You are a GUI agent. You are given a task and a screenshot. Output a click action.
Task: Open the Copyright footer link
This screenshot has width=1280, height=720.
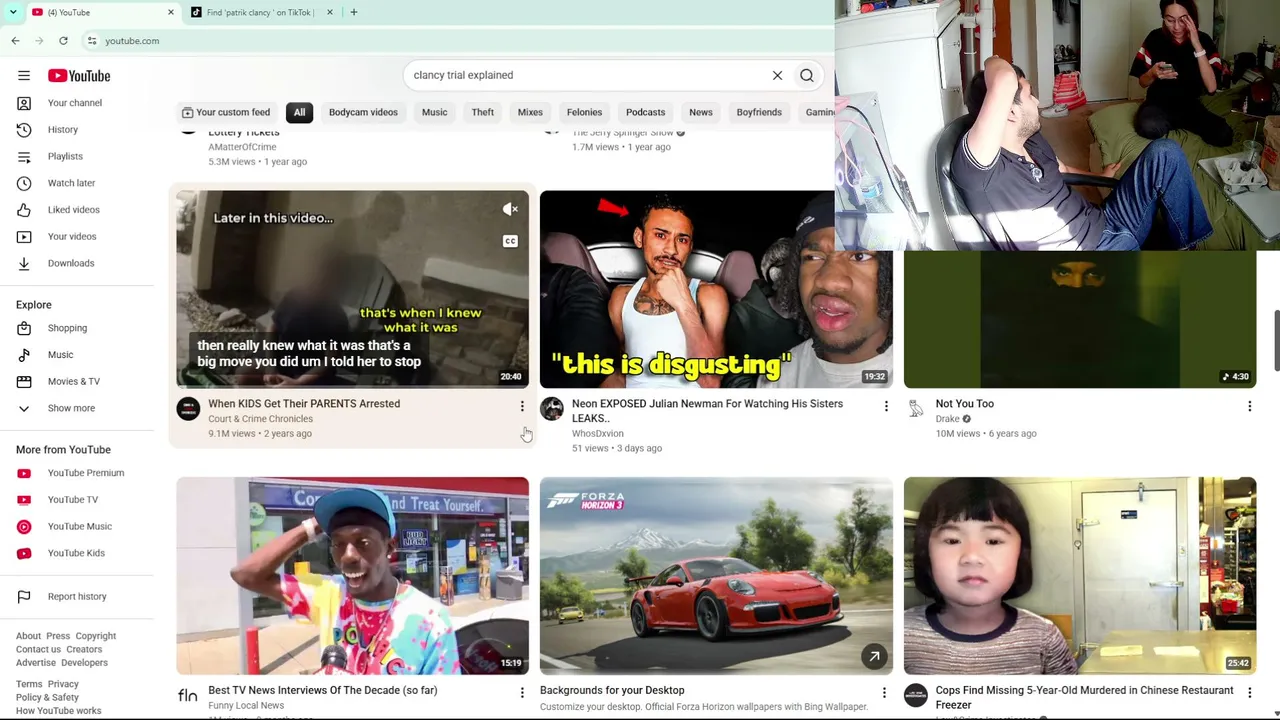[96, 636]
